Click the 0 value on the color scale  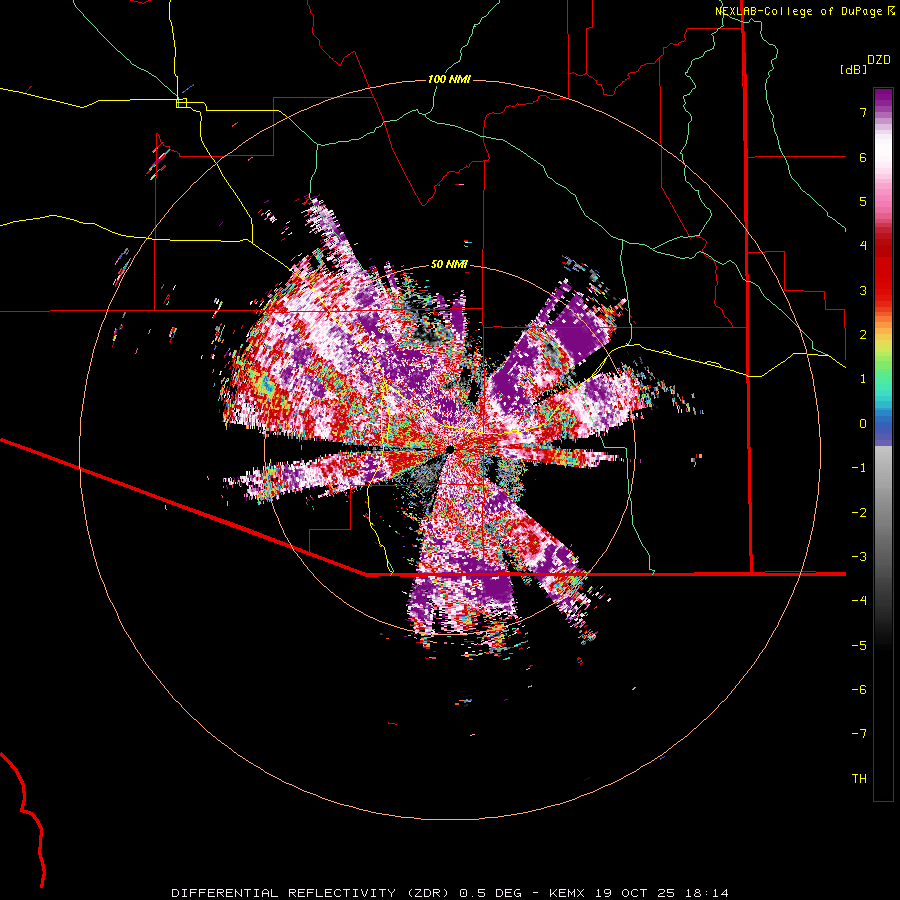pyautogui.click(x=863, y=423)
